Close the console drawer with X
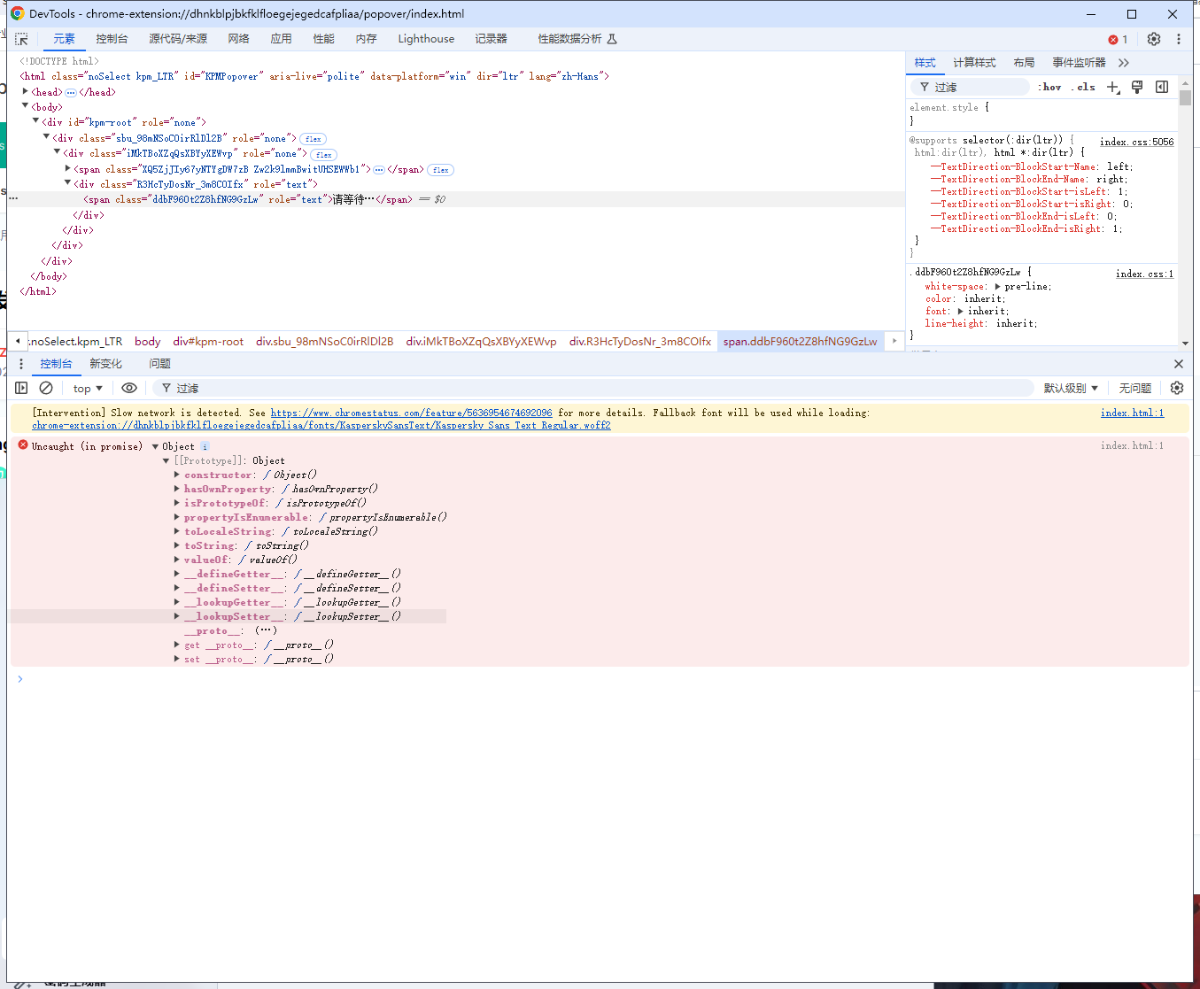Image resolution: width=1200 pixels, height=989 pixels. point(1178,364)
